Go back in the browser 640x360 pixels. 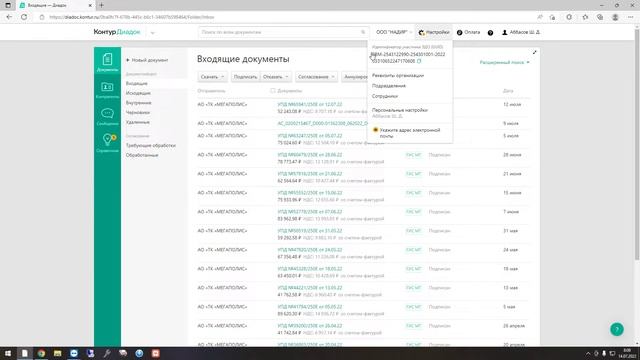9,17
